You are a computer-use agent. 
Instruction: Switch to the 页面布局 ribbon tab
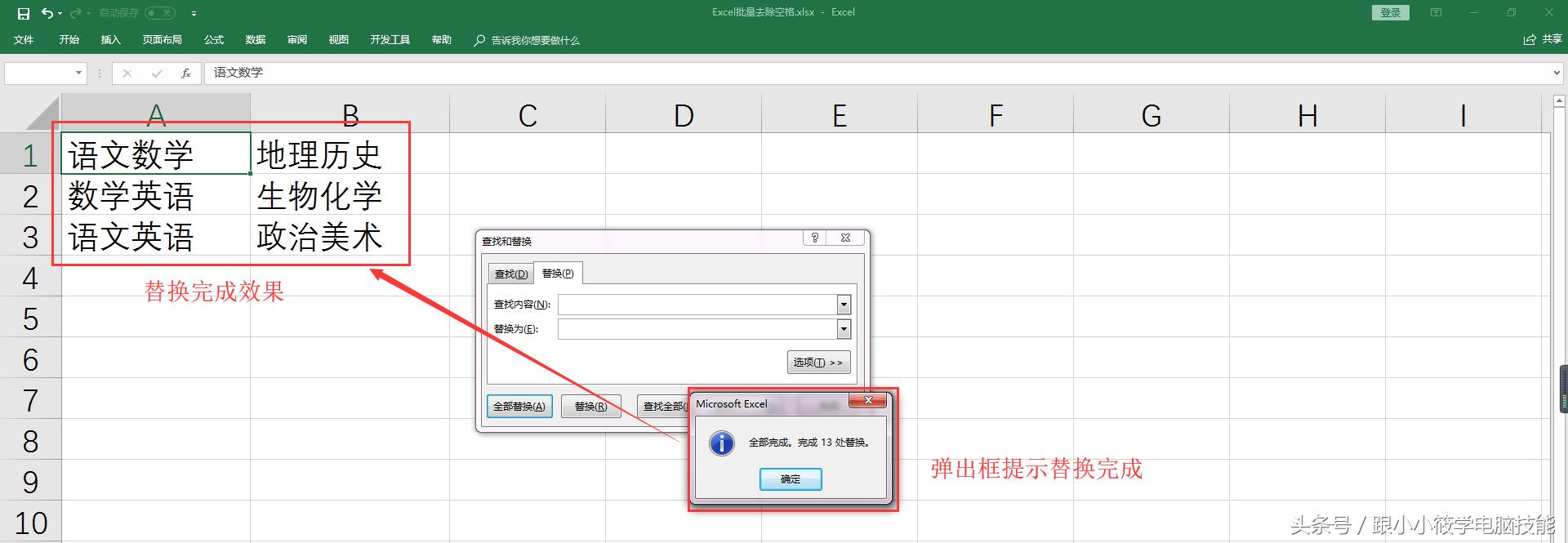(162, 39)
